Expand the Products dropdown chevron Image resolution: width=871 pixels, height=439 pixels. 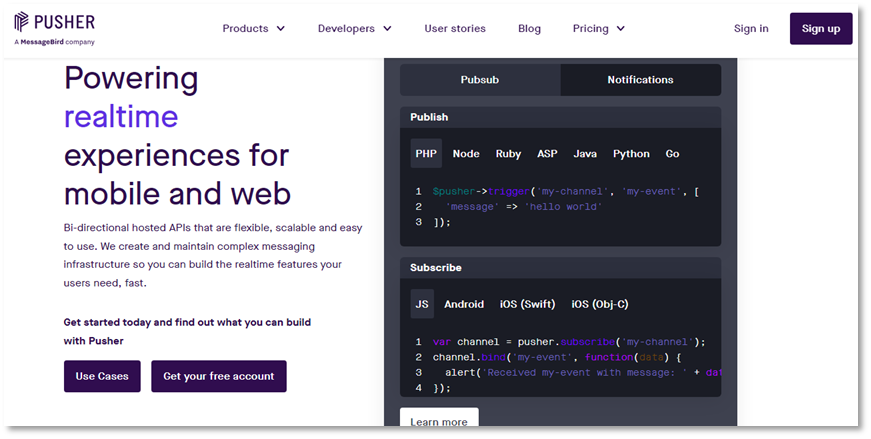(x=281, y=28)
